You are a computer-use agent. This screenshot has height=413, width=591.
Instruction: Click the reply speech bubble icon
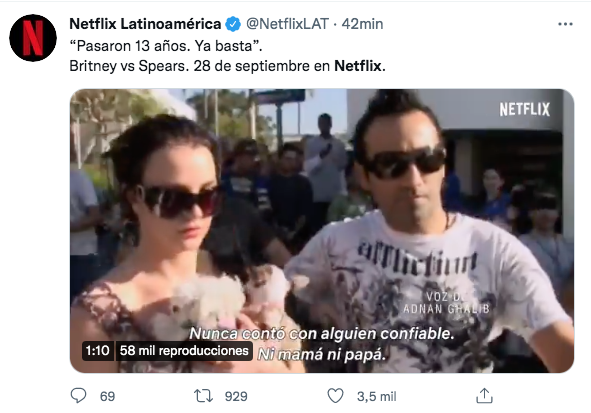tap(78, 396)
